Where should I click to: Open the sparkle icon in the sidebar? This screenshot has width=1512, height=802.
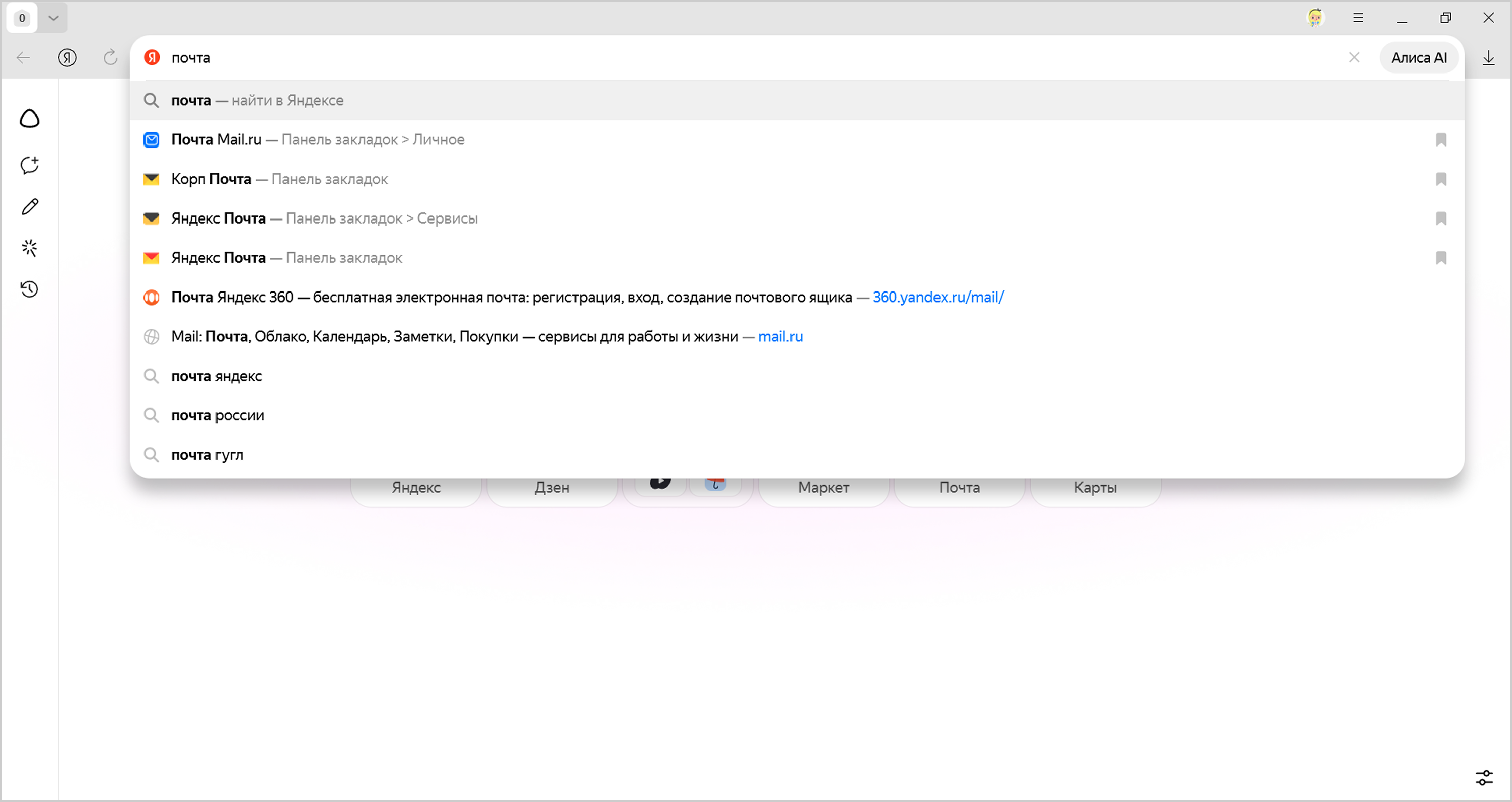pos(29,248)
